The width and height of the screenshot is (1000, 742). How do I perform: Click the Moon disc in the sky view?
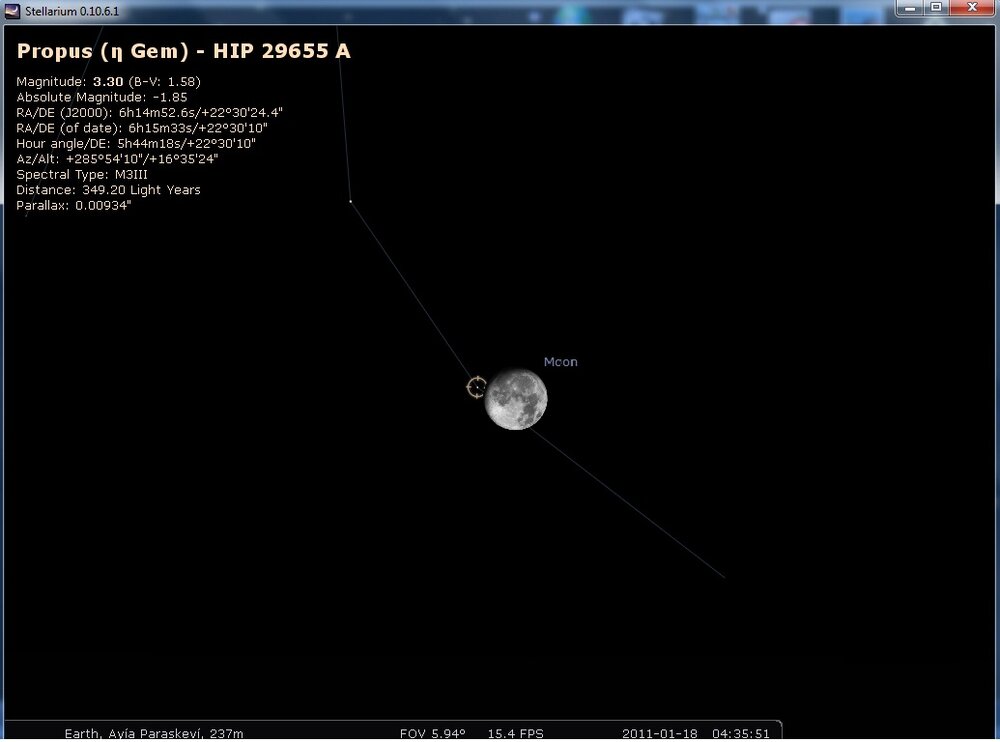[516, 399]
